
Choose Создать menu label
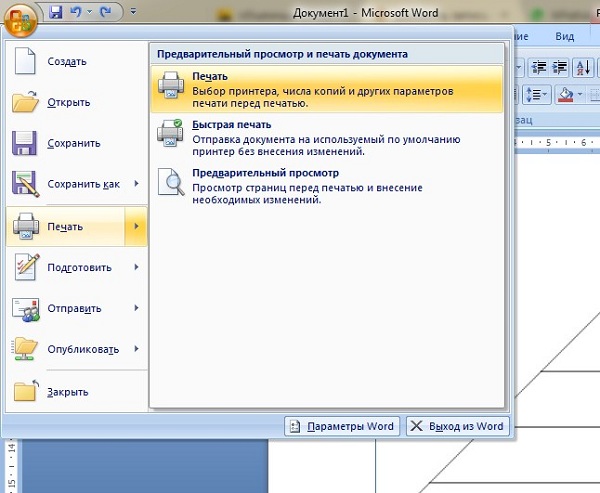[67, 62]
